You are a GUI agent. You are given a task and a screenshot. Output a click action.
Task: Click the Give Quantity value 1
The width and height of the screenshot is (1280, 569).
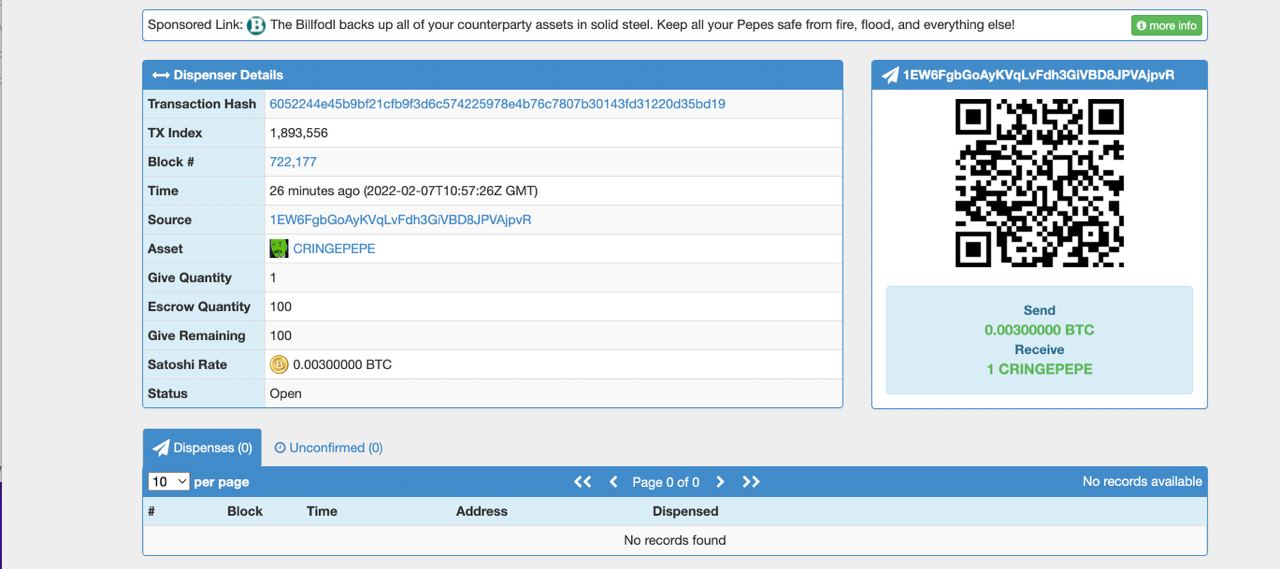pyautogui.click(x=273, y=278)
